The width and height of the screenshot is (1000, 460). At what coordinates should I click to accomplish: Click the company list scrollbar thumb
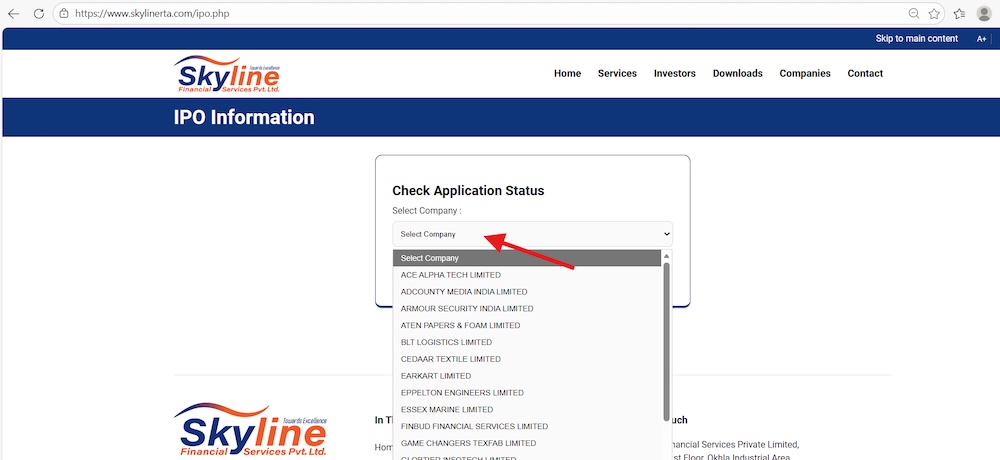coord(666,342)
